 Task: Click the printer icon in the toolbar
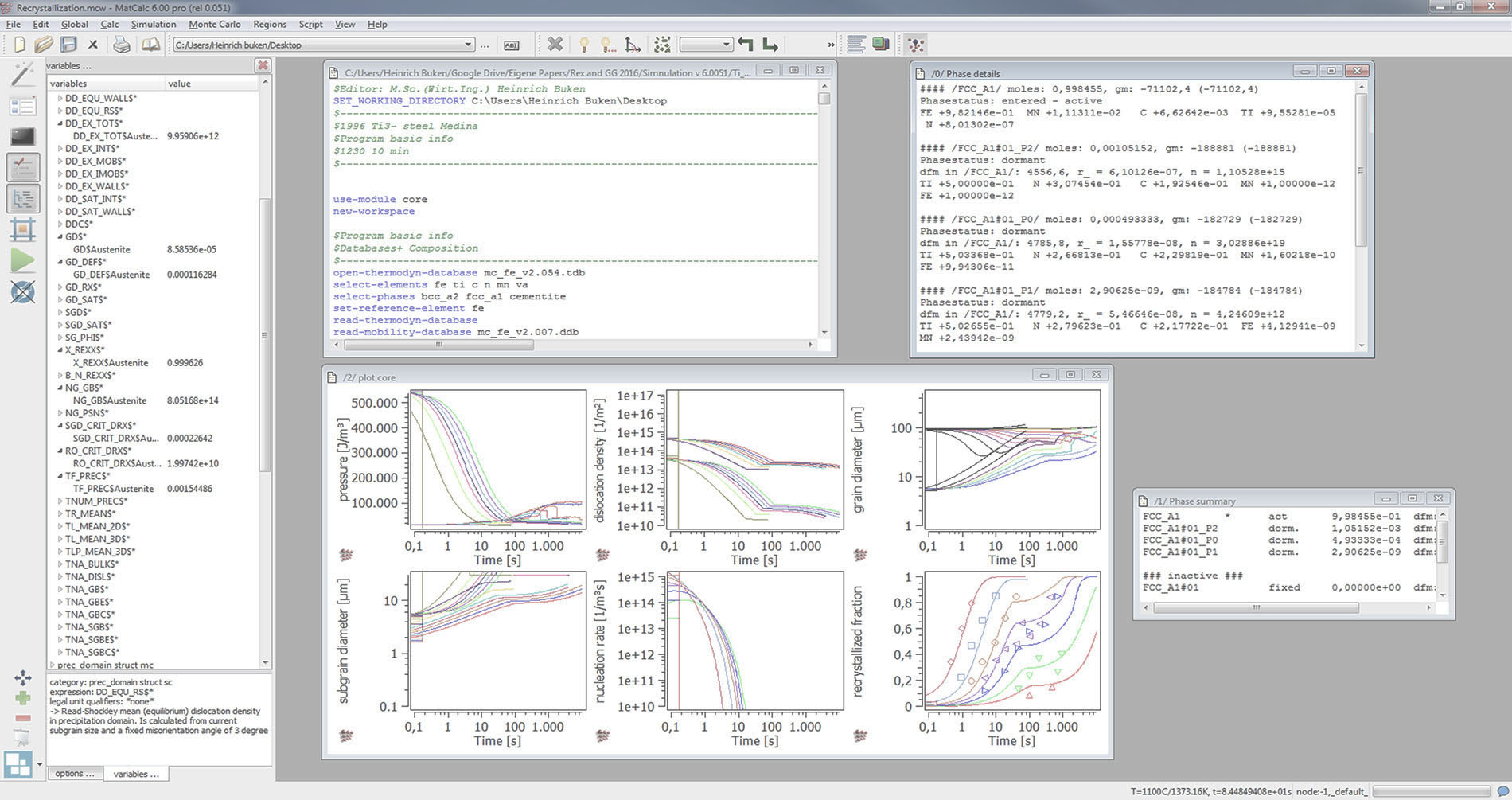coord(119,45)
